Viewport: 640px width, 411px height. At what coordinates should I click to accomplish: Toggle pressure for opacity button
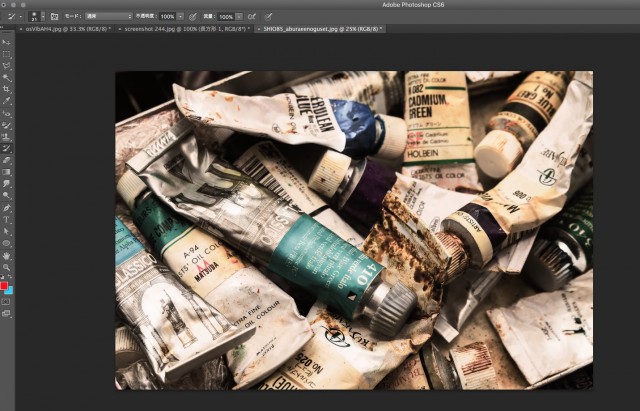[192, 17]
